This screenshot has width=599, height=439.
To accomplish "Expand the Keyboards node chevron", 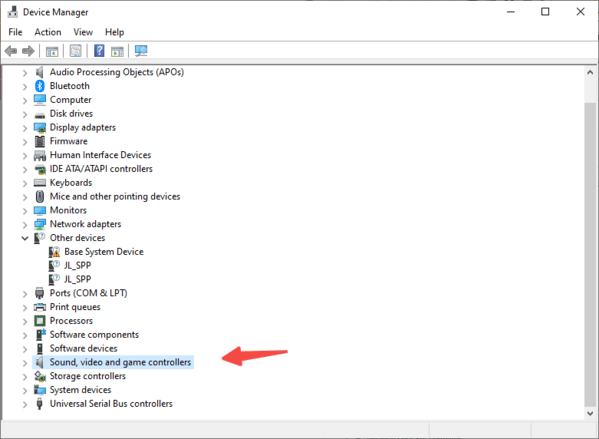I will tap(25, 183).
